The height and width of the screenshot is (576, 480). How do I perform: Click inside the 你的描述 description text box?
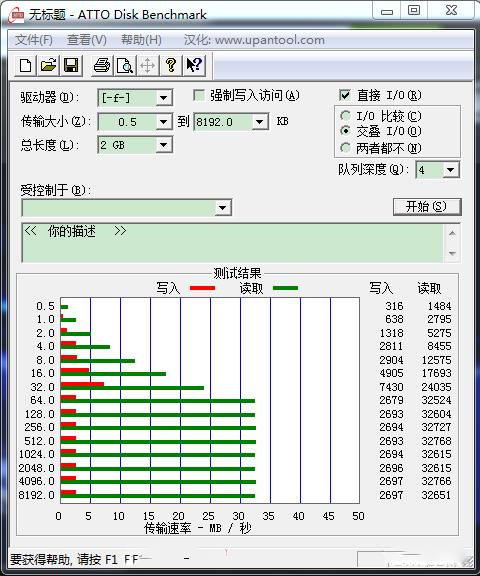click(233, 243)
